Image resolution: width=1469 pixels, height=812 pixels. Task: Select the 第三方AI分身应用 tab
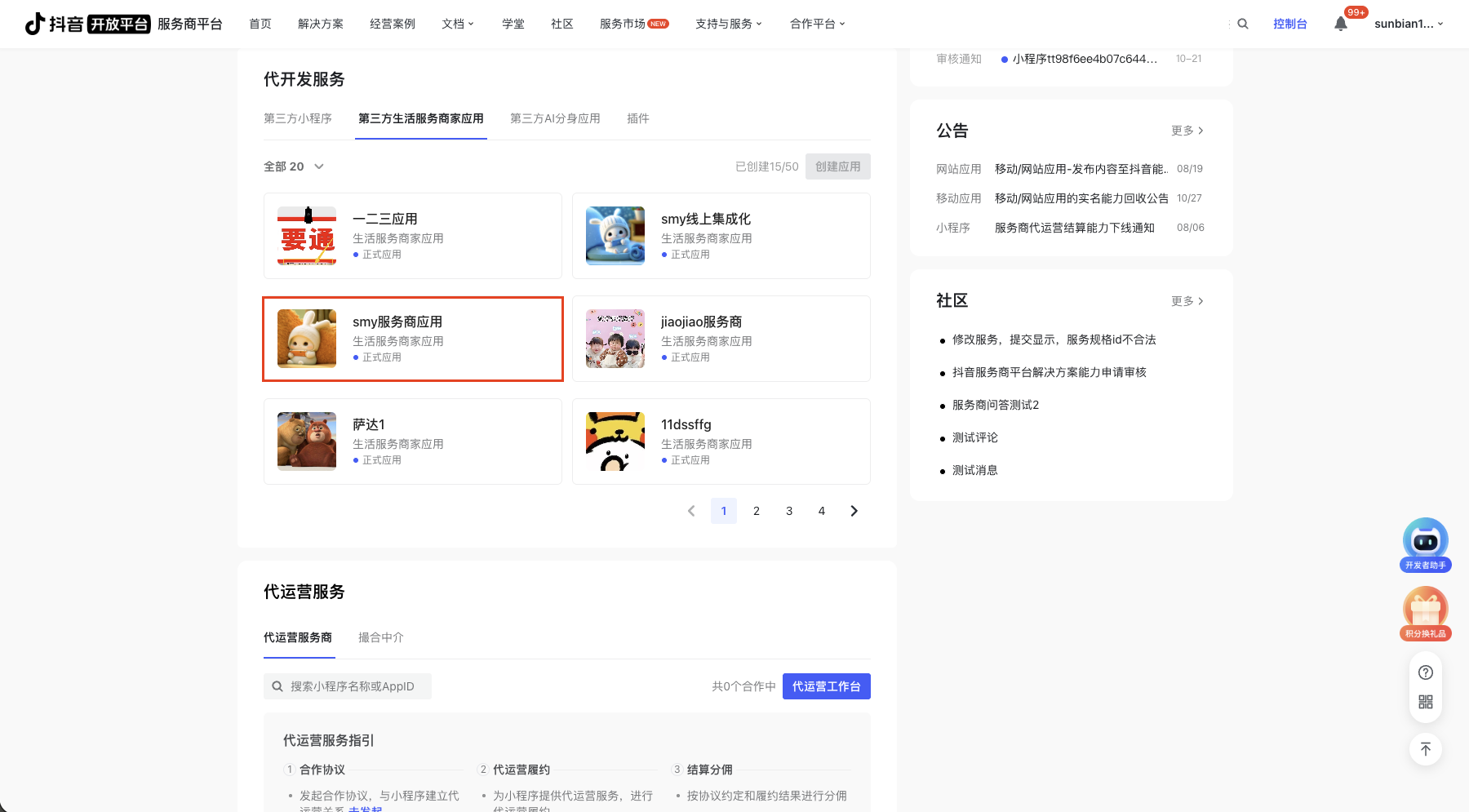point(555,118)
